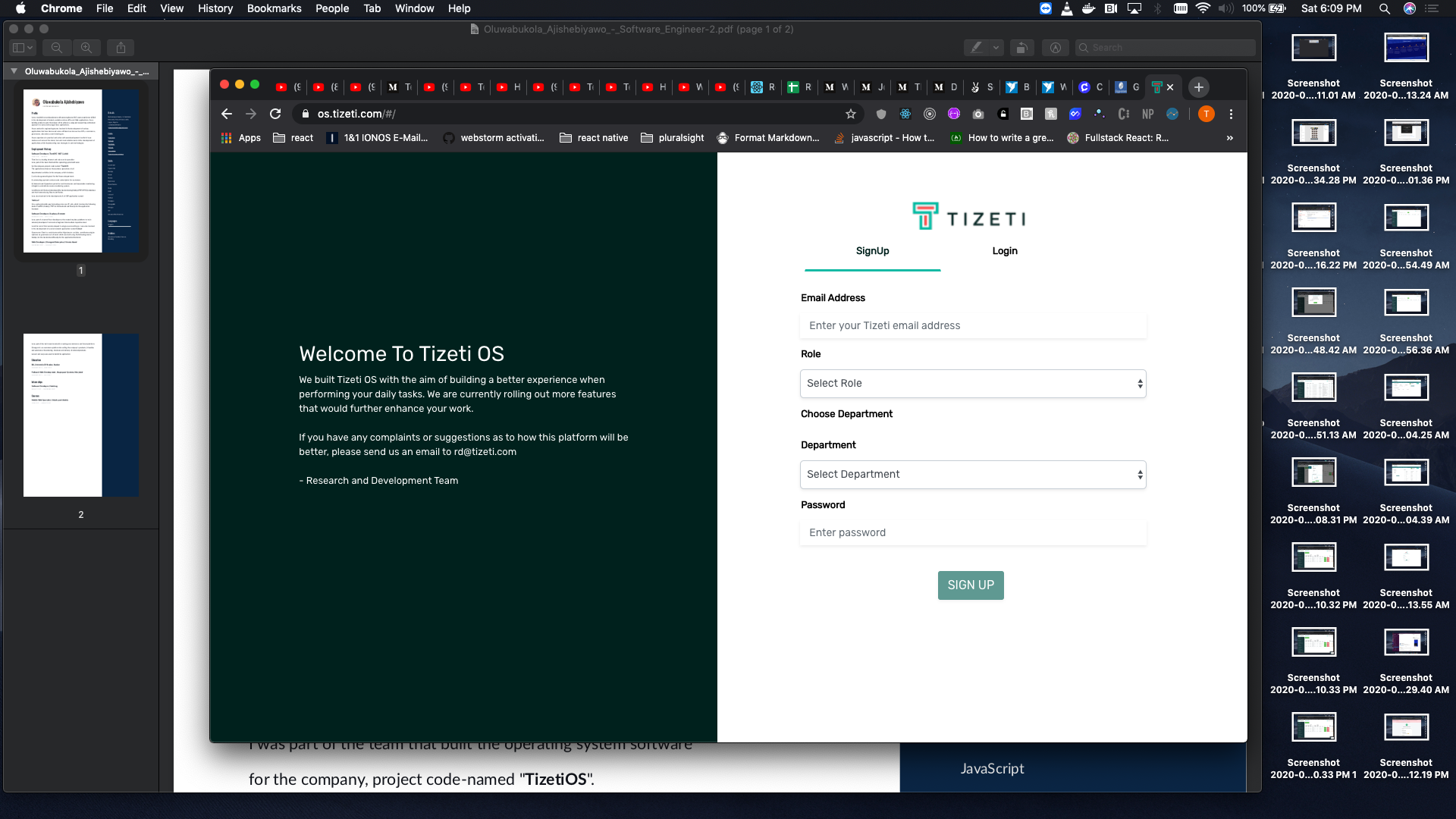Open Chrome's three-dot menu
Image resolution: width=1456 pixels, height=819 pixels.
(1231, 114)
